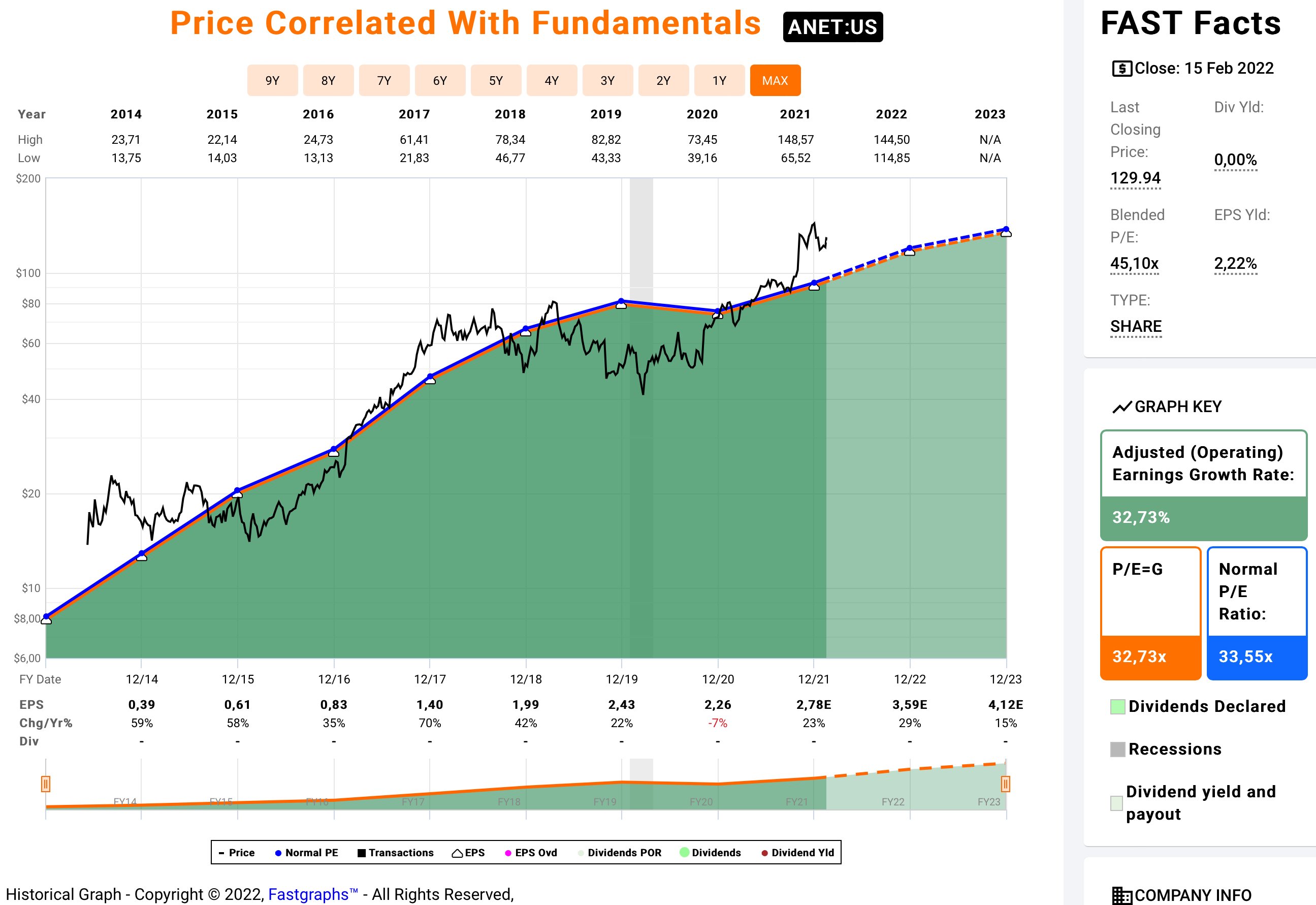The width and height of the screenshot is (1316, 905).
Task: Click the ANET:US ticker badge
Action: click(832, 26)
